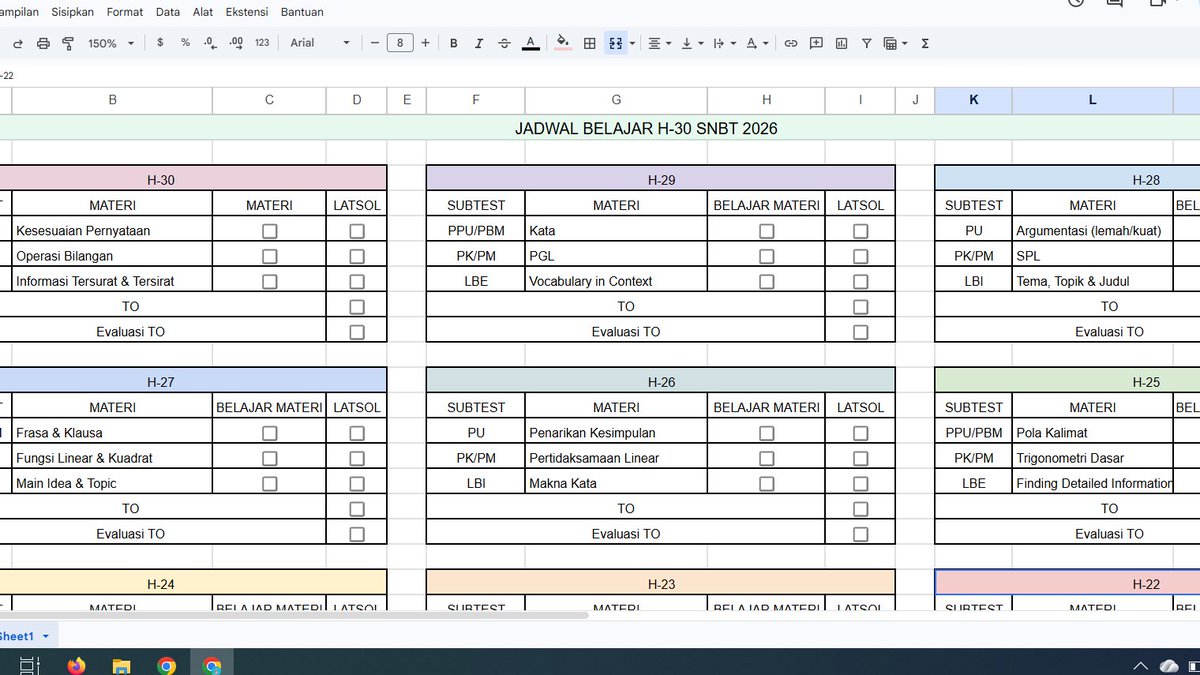
Task: Tick the H-29 TO checkbox
Action: click(860, 307)
